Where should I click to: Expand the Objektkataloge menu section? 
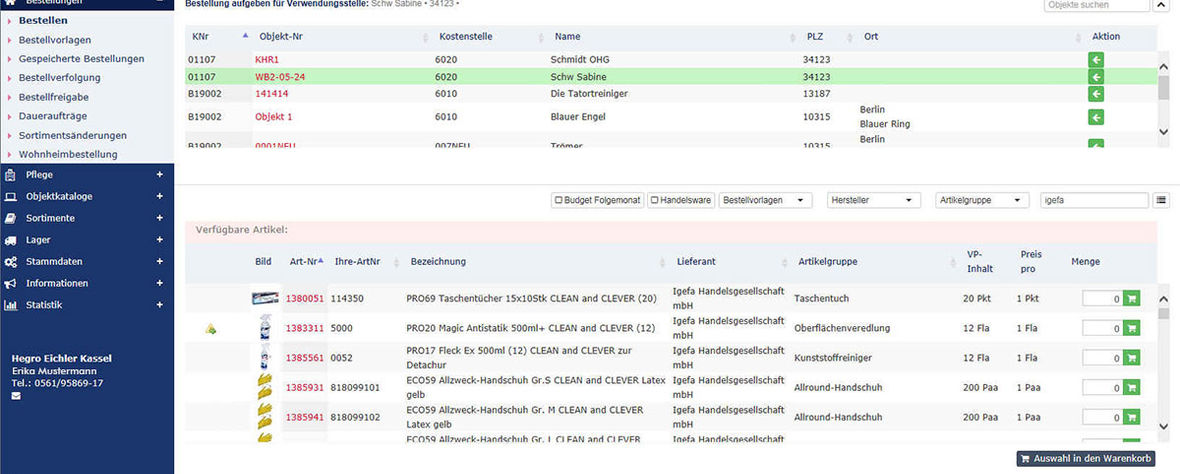tap(160, 196)
